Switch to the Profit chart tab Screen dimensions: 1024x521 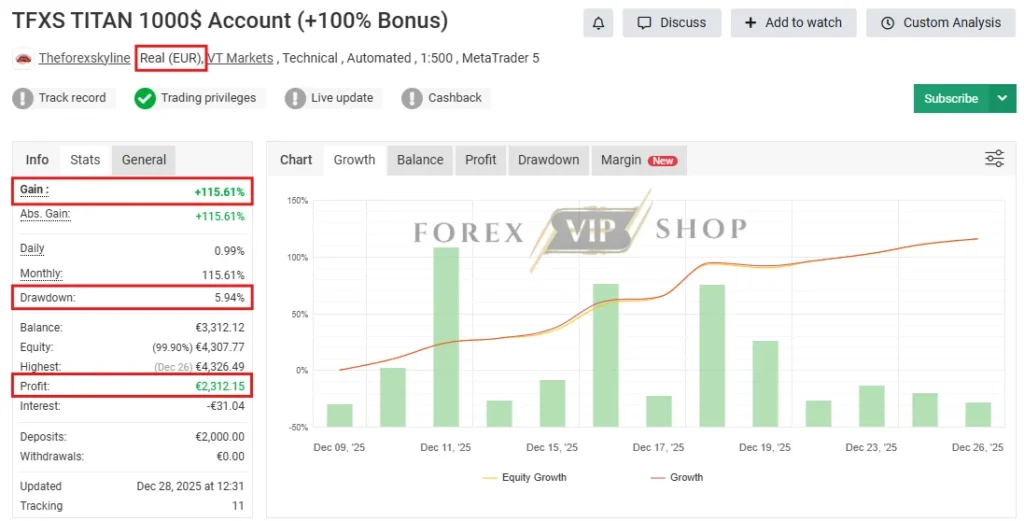pyautogui.click(x=481, y=160)
